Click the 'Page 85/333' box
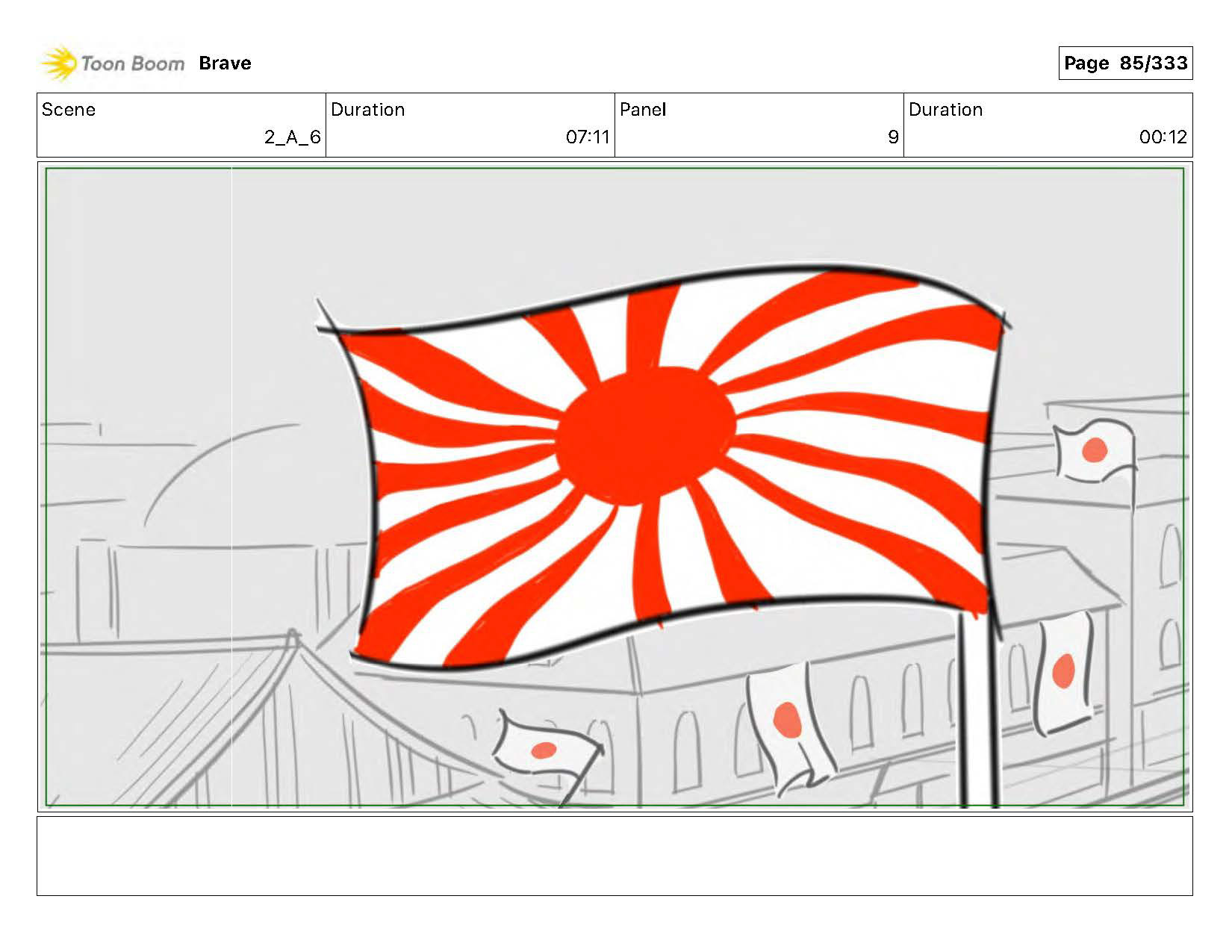The width and height of the screenshot is (1232, 952). (1125, 63)
